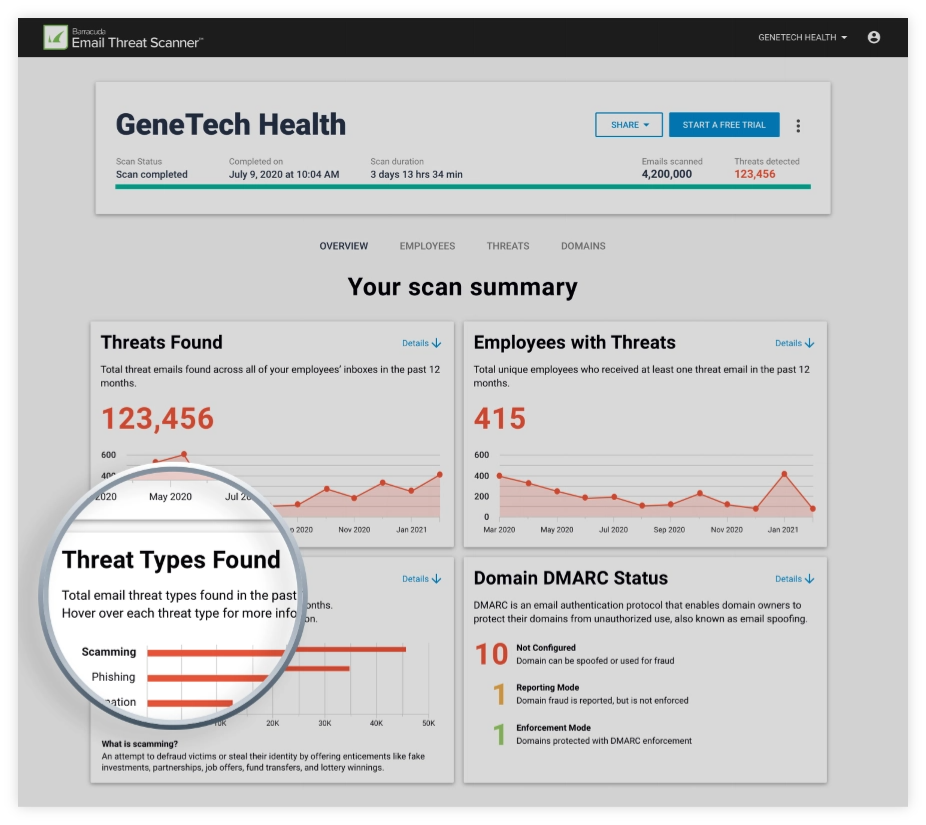This screenshot has height=825, width=926.
Task: Click the green scan progress bar
Action: point(463,187)
